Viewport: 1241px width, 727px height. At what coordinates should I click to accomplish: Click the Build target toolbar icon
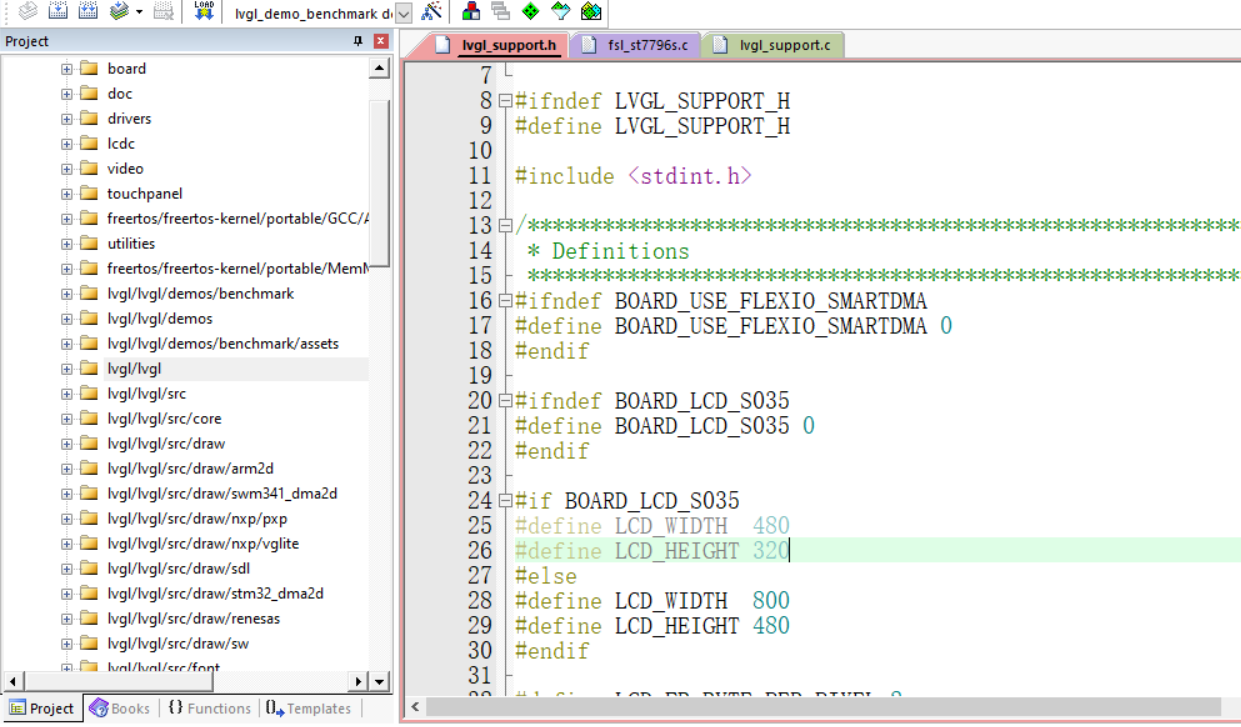click(58, 11)
